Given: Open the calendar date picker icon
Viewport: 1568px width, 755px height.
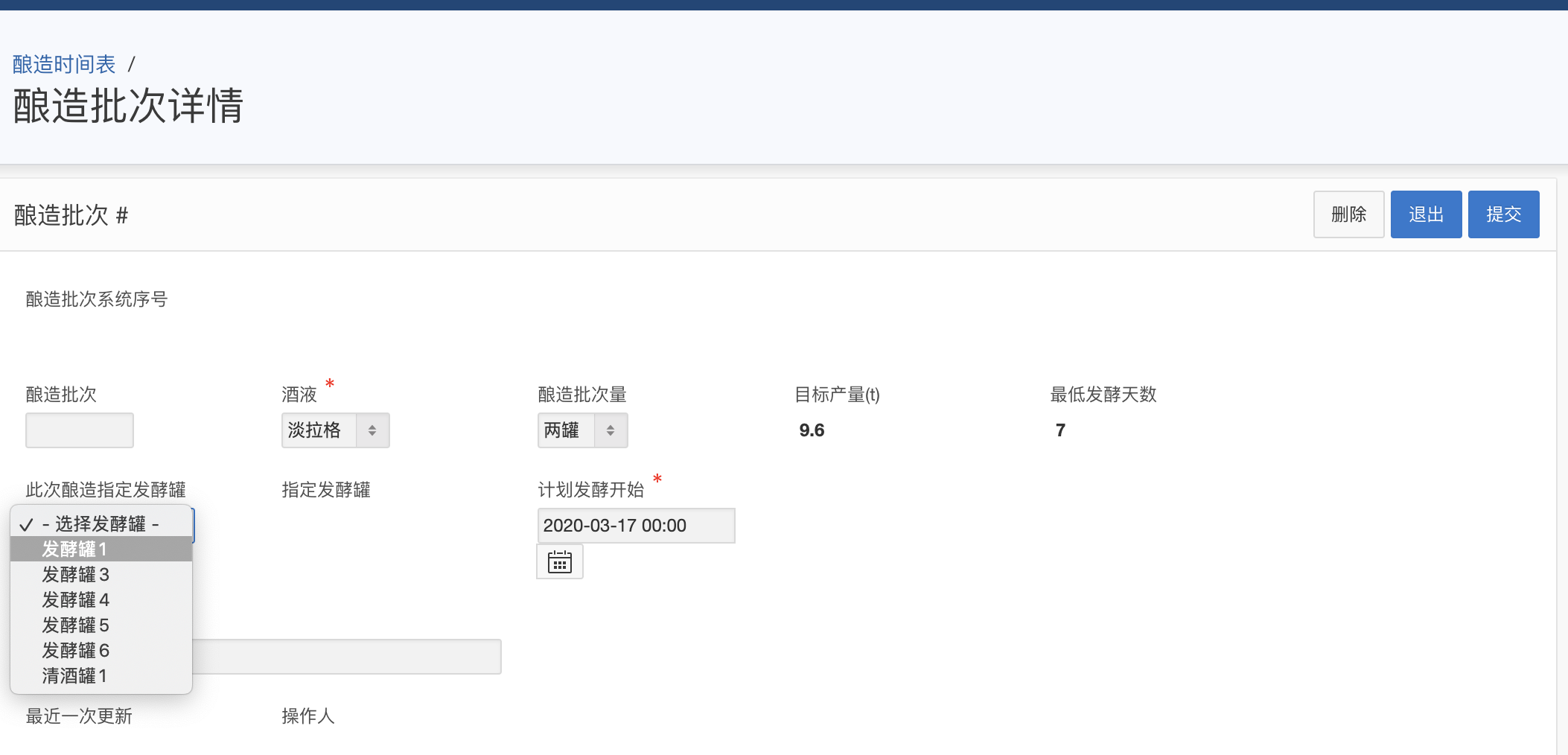Looking at the screenshot, I should tap(559, 562).
